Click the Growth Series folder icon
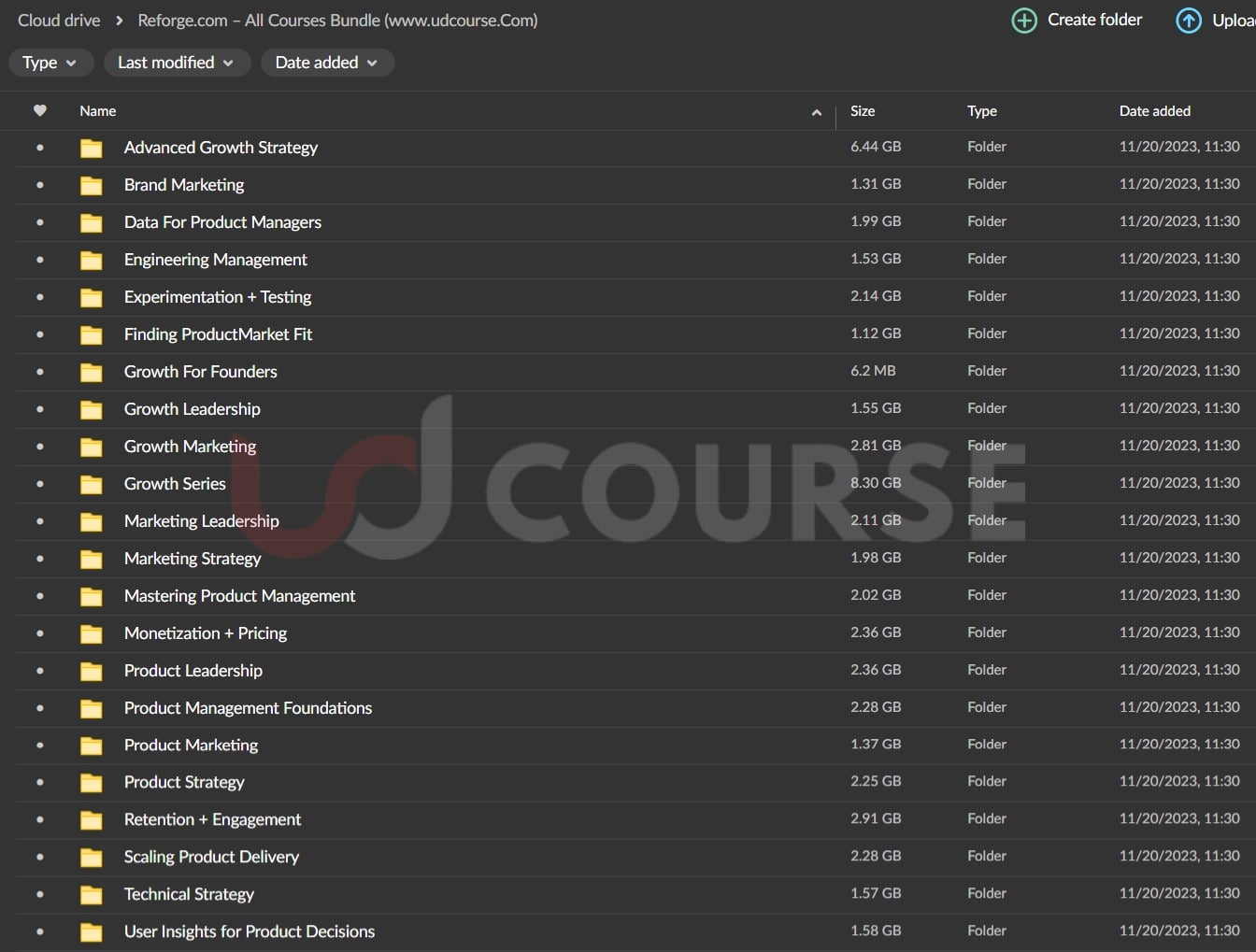Screen dimensions: 1256x952 (92, 485)
